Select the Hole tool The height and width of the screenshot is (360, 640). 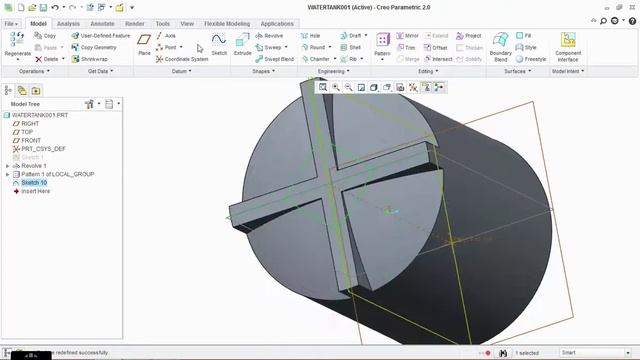point(311,36)
